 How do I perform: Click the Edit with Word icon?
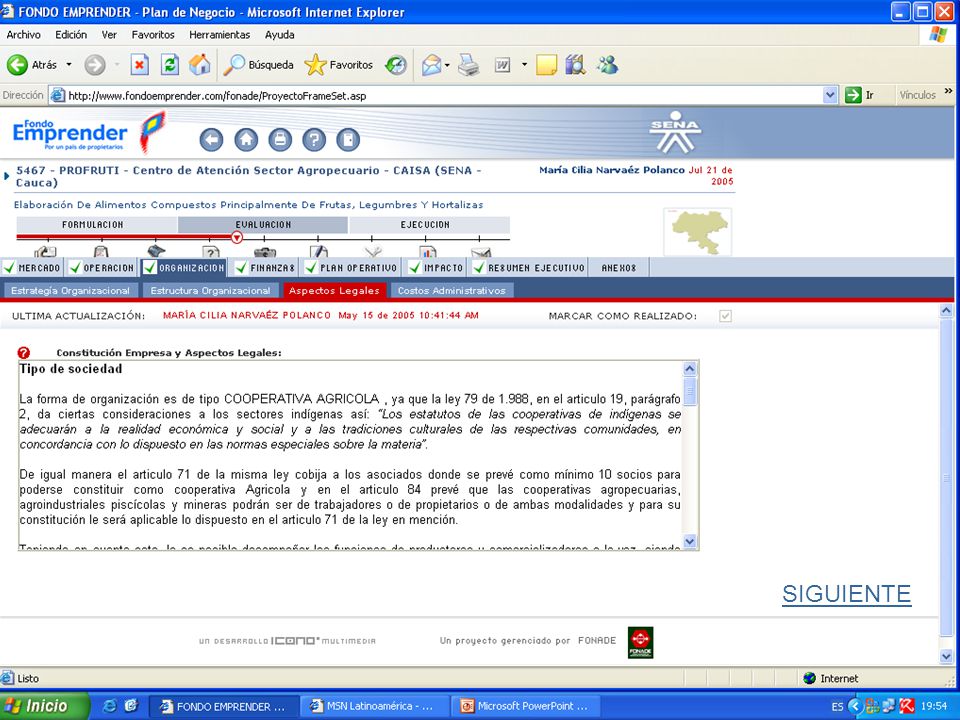[x=502, y=64]
